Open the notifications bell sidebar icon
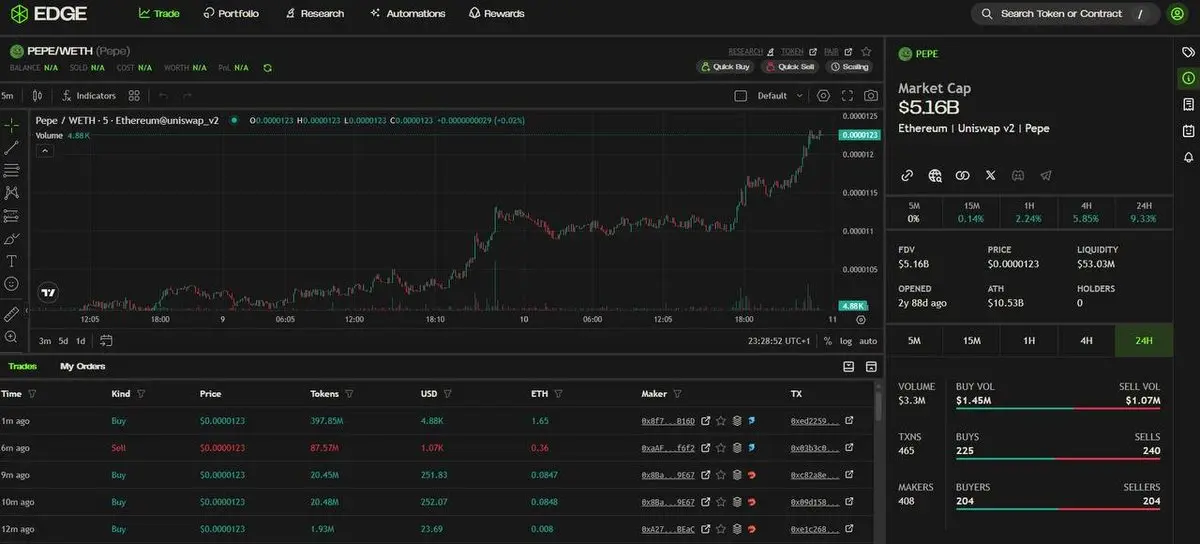Viewport: 1200px width, 544px height. [x=1188, y=157]
